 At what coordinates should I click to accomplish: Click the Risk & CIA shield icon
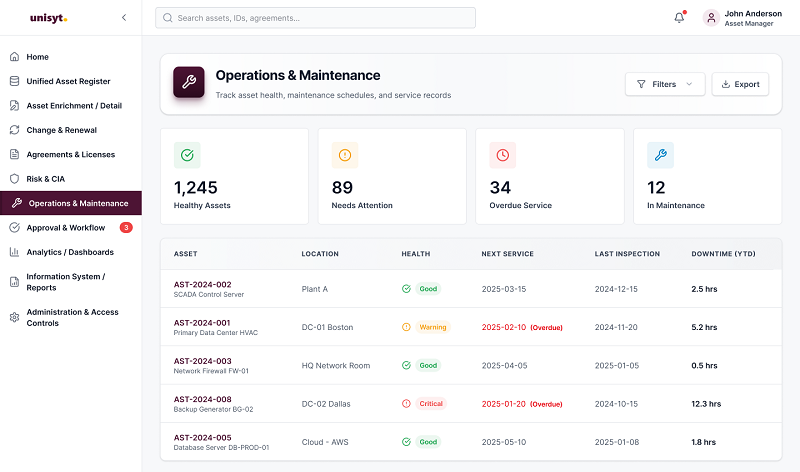pyautogui.click(x=14, y=179)
